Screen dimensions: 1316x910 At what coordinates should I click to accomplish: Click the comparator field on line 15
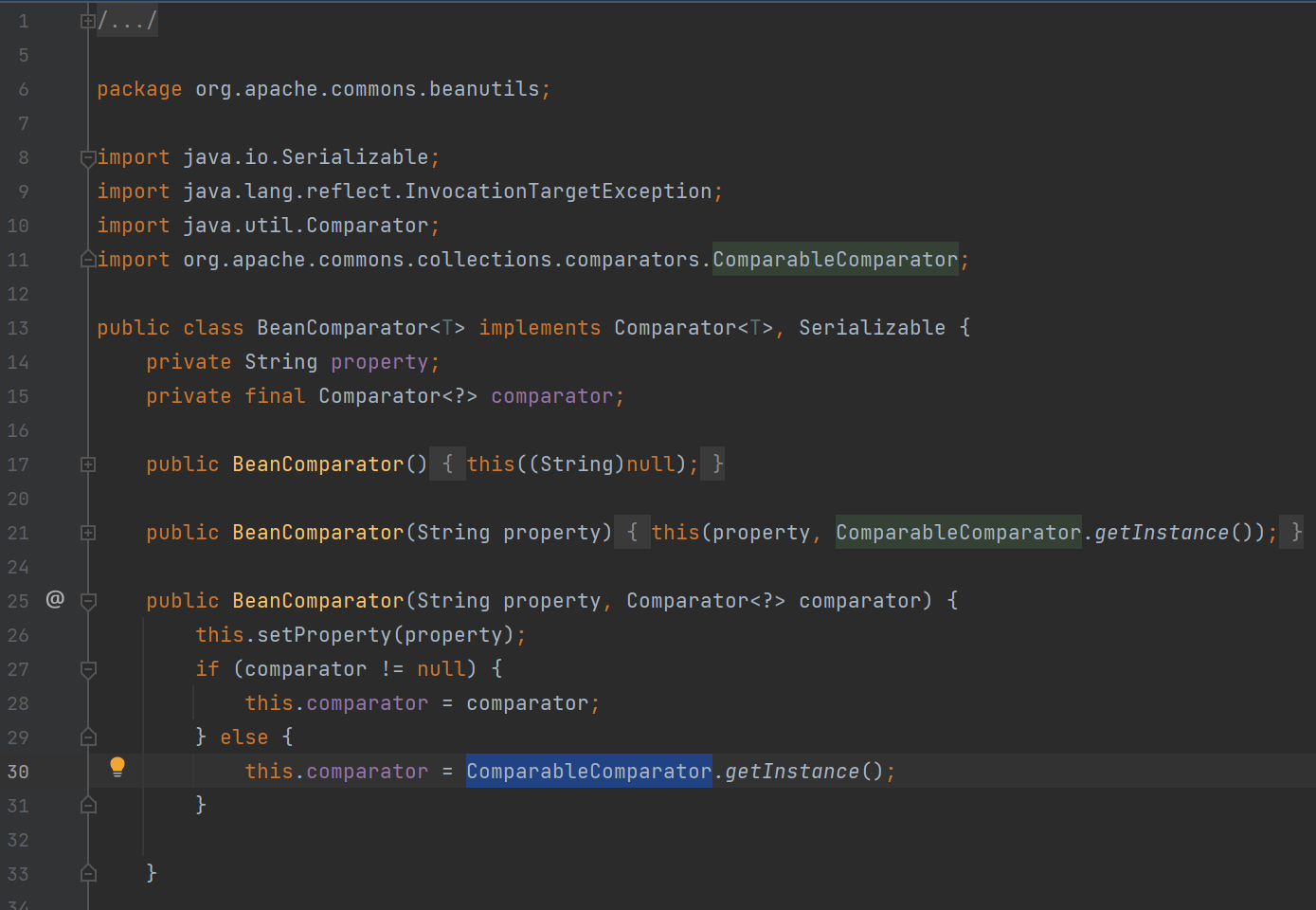pos(551,396)
